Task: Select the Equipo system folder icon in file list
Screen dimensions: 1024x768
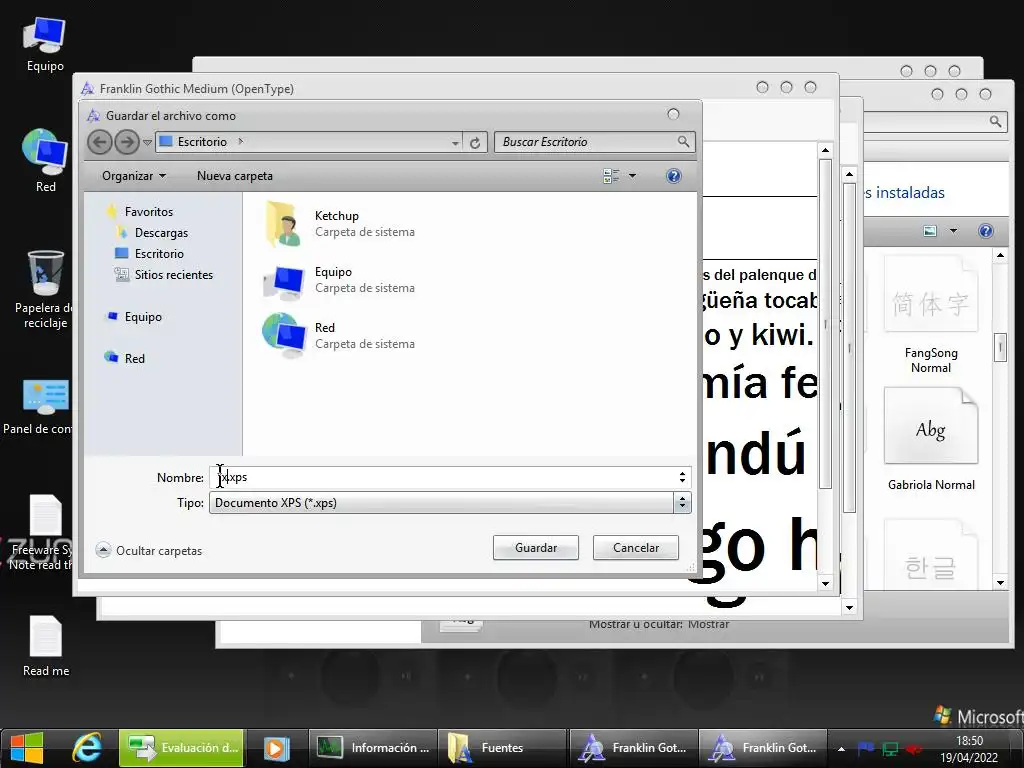Action: [x=284, y=281]
